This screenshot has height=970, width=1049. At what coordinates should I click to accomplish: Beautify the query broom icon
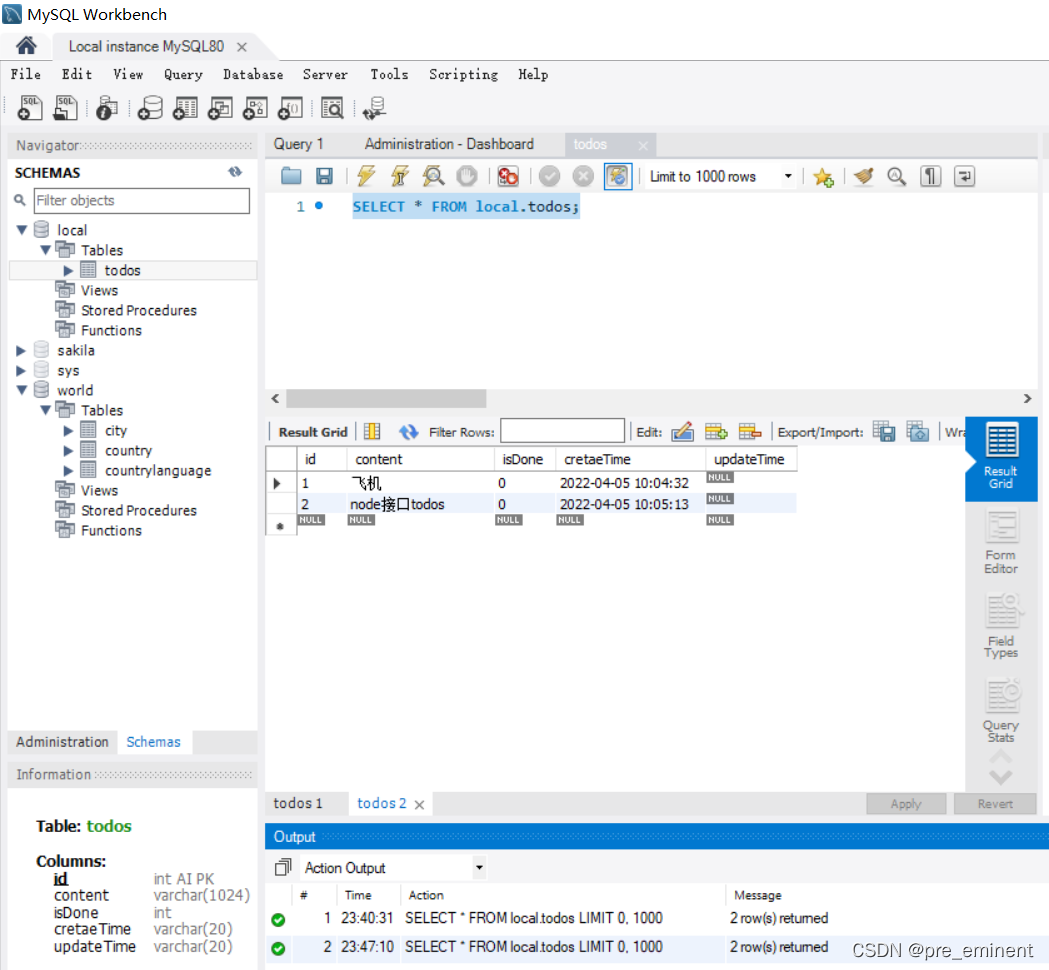click(x=864, y=176)
